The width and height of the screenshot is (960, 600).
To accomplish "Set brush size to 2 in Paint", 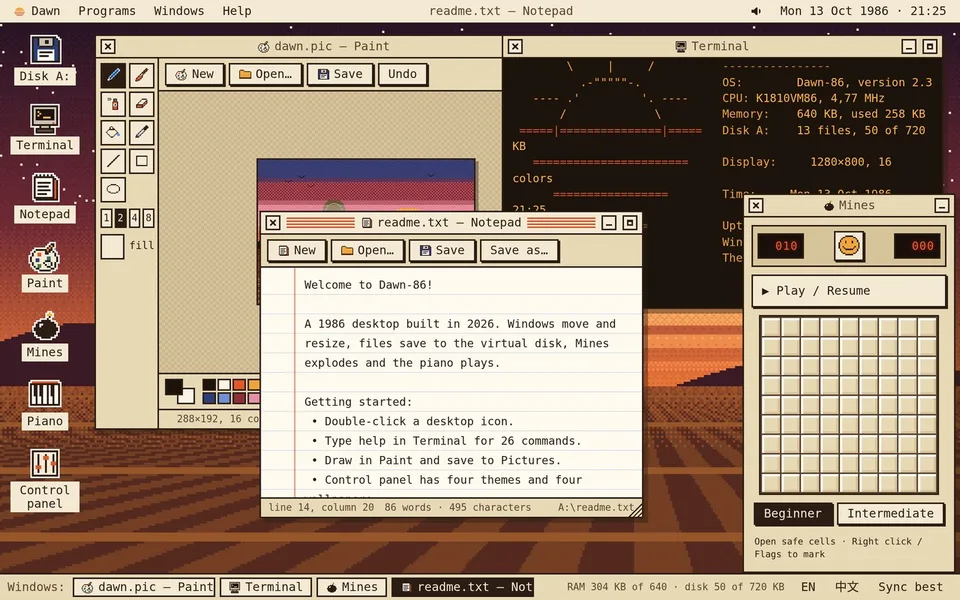I will pyautogui.click(x=121, y=217).
